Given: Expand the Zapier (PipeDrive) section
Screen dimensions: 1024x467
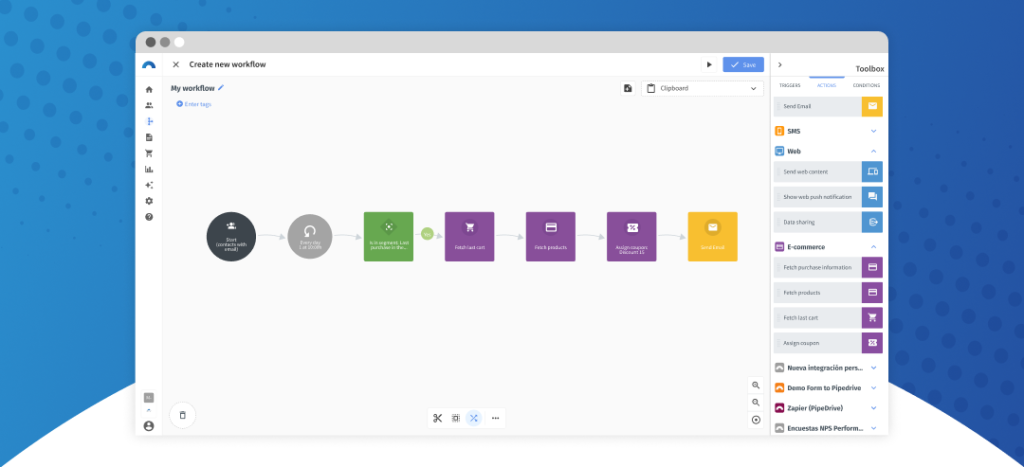Looking at the screenshot, I should click(873, 408).
